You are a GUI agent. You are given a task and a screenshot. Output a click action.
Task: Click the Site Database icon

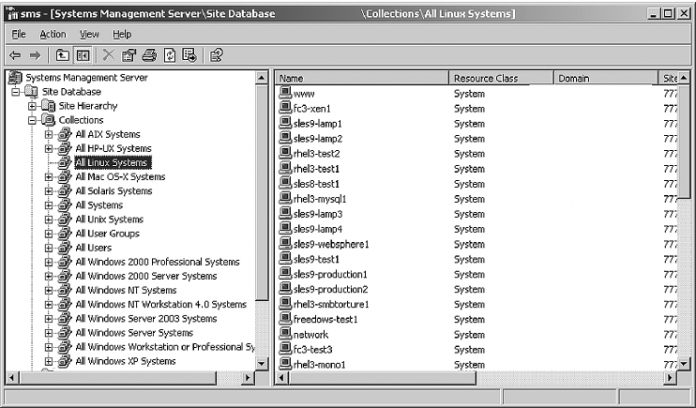point(32,91)
